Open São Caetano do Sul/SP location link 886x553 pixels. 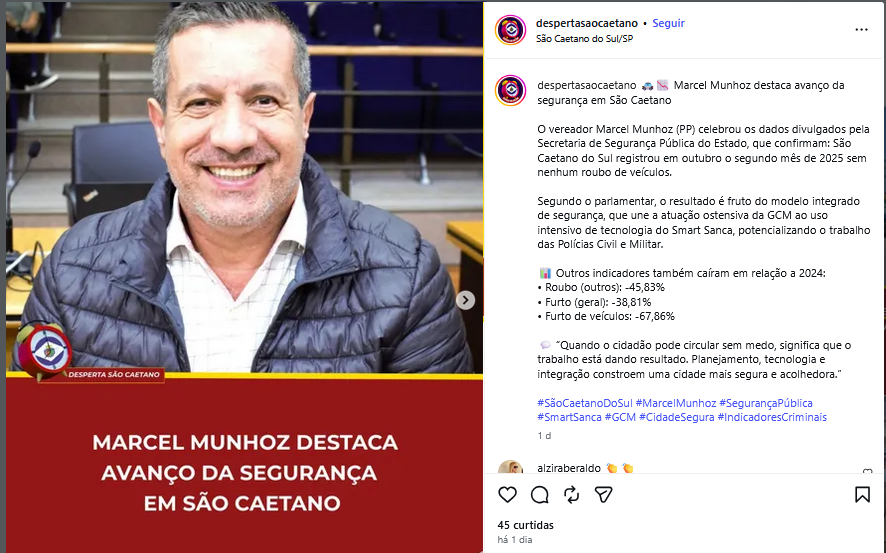click(x=584, y=38)
